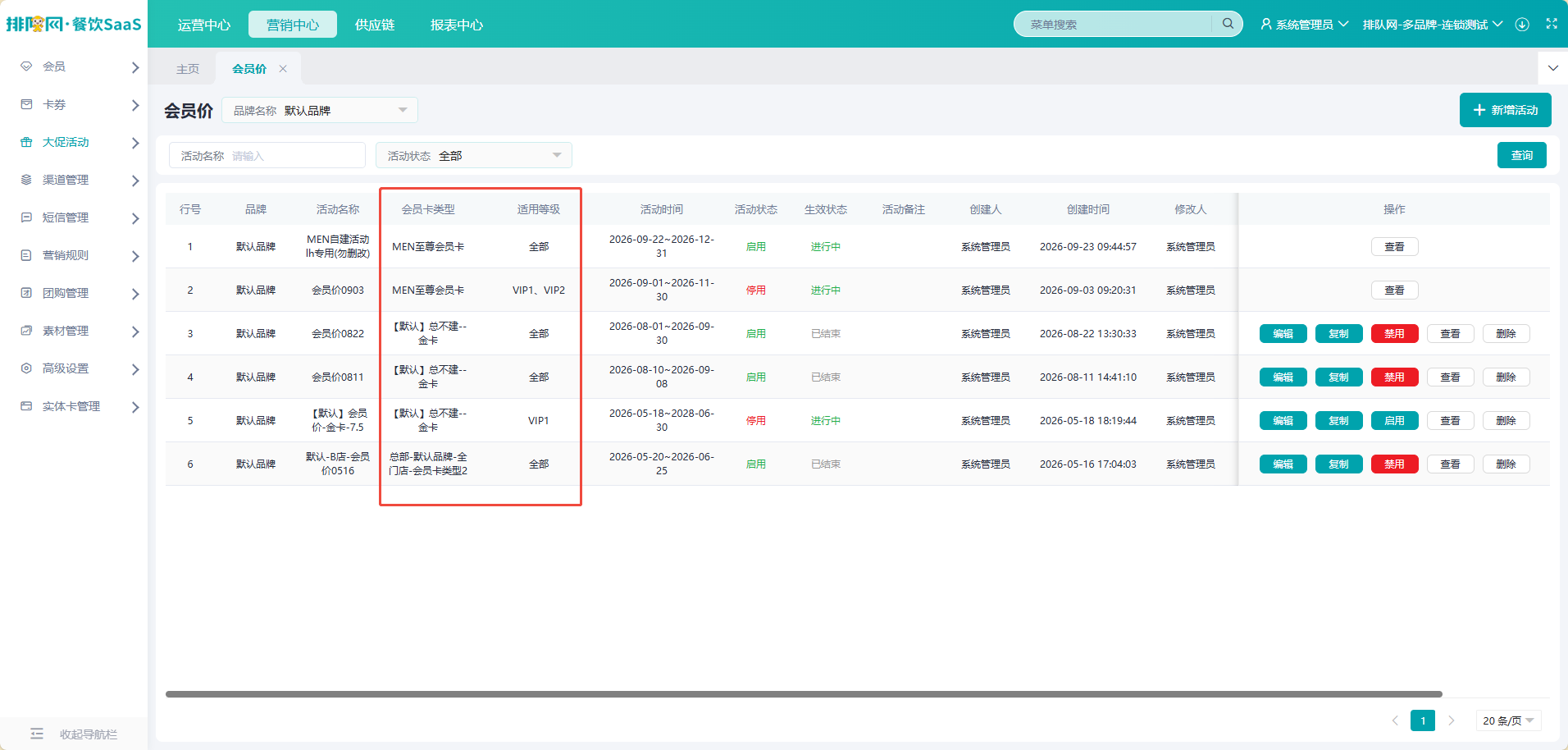Click 删除 for row 6 activity
This screenshot has height=750, width=1568.
pyautogui.click(x=1506, y=464)
